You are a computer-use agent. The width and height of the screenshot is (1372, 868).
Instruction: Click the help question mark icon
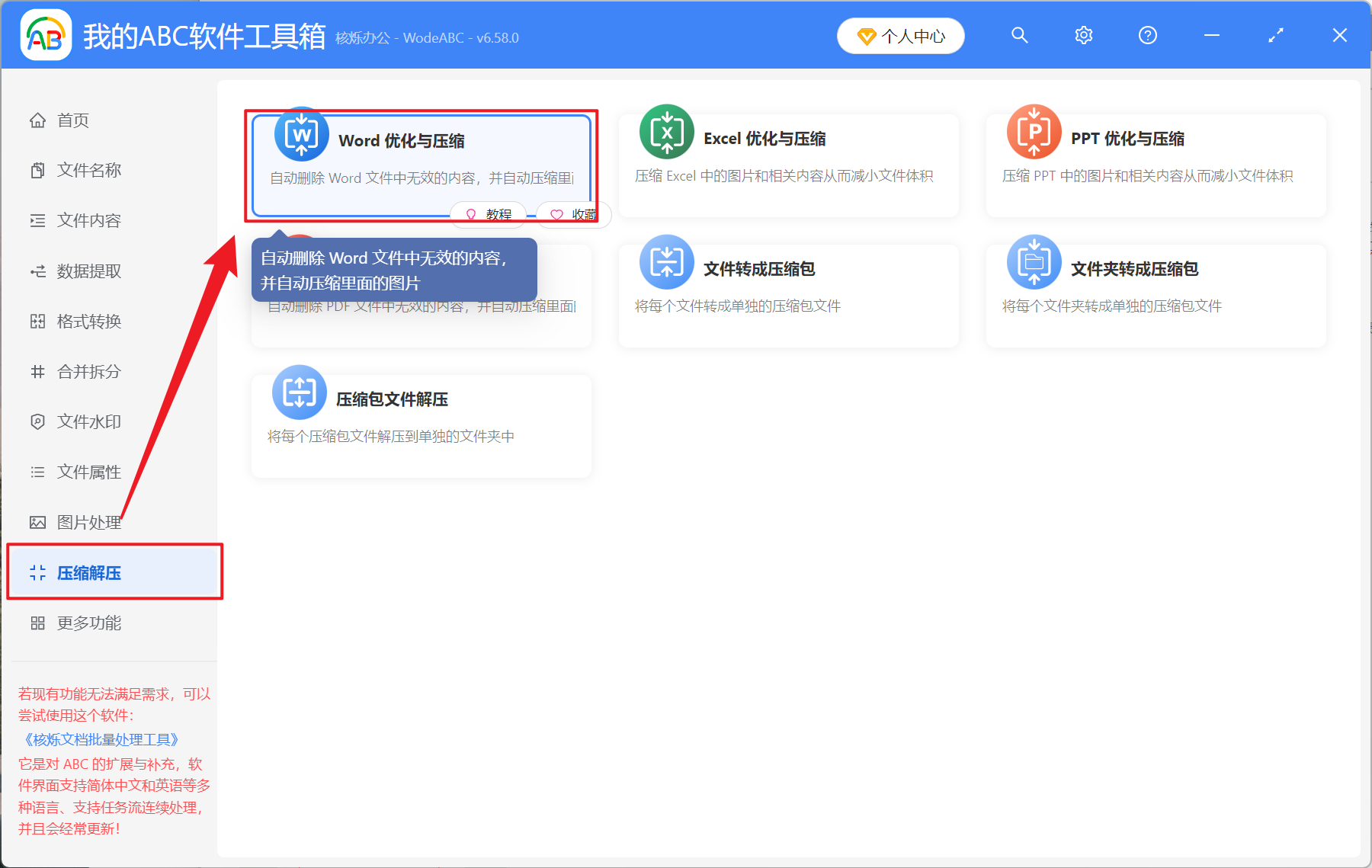[1147, 35]
